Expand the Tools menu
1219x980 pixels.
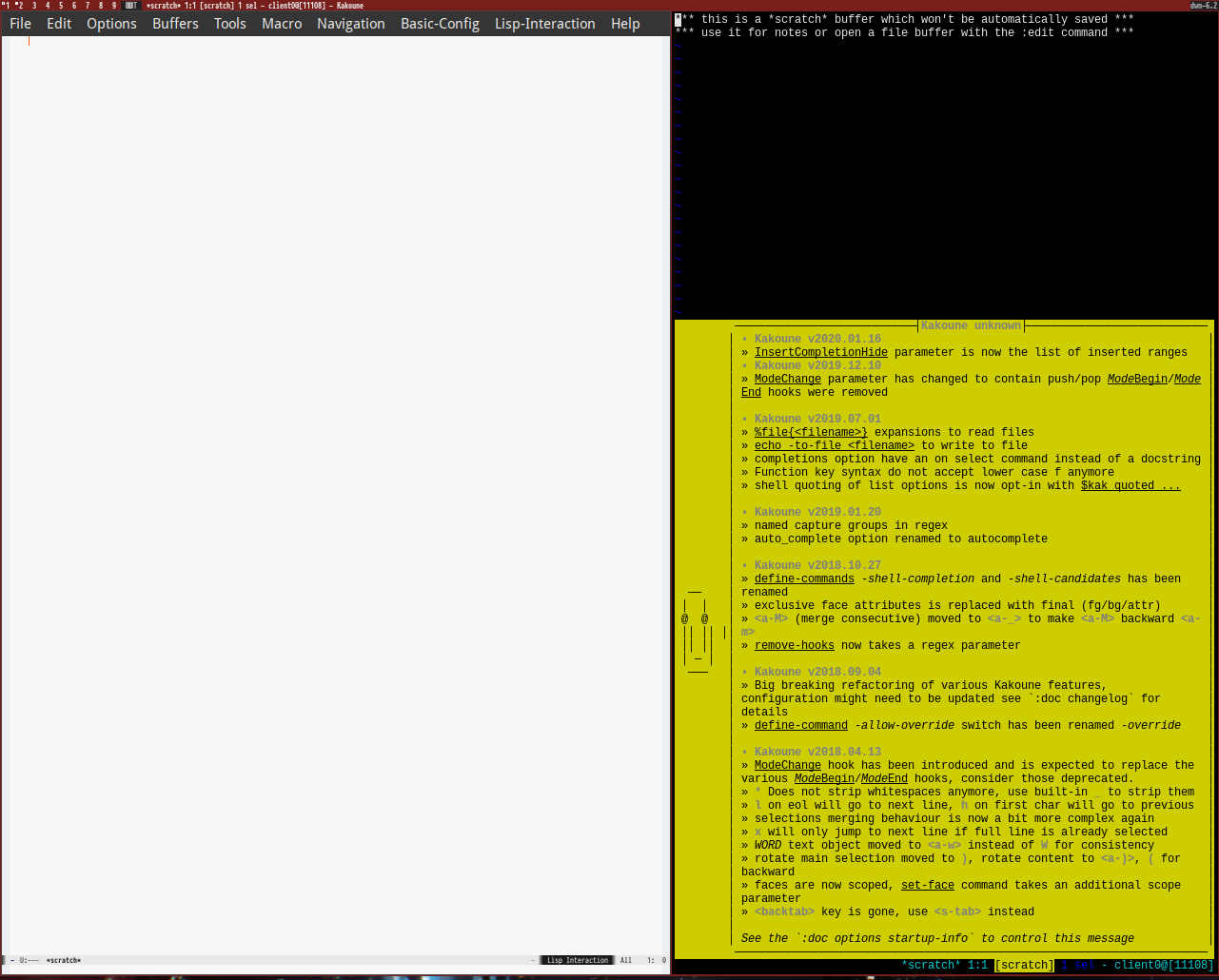[x=229, y=24]
